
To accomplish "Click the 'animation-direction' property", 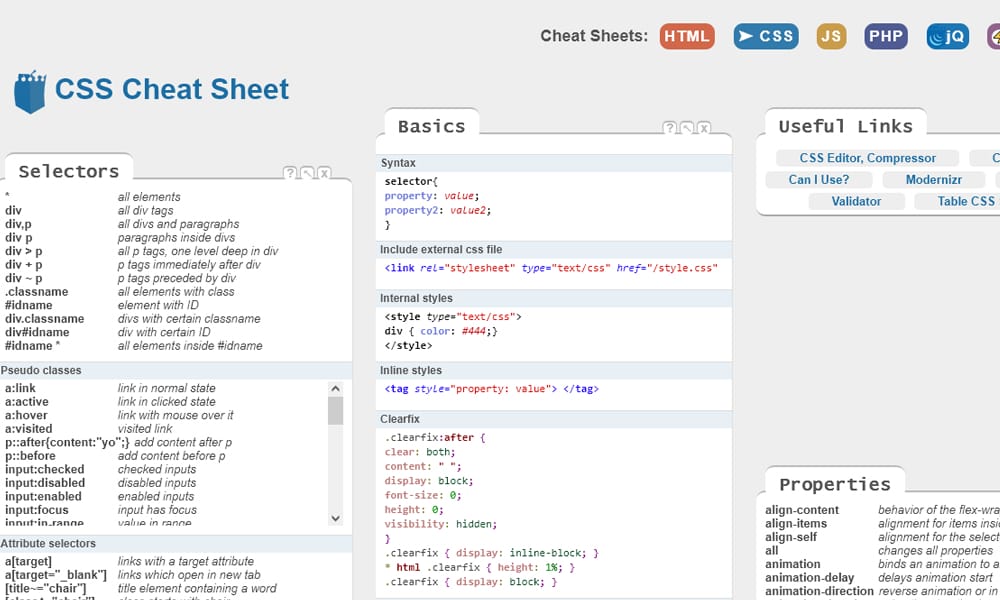I will [819, 591].
